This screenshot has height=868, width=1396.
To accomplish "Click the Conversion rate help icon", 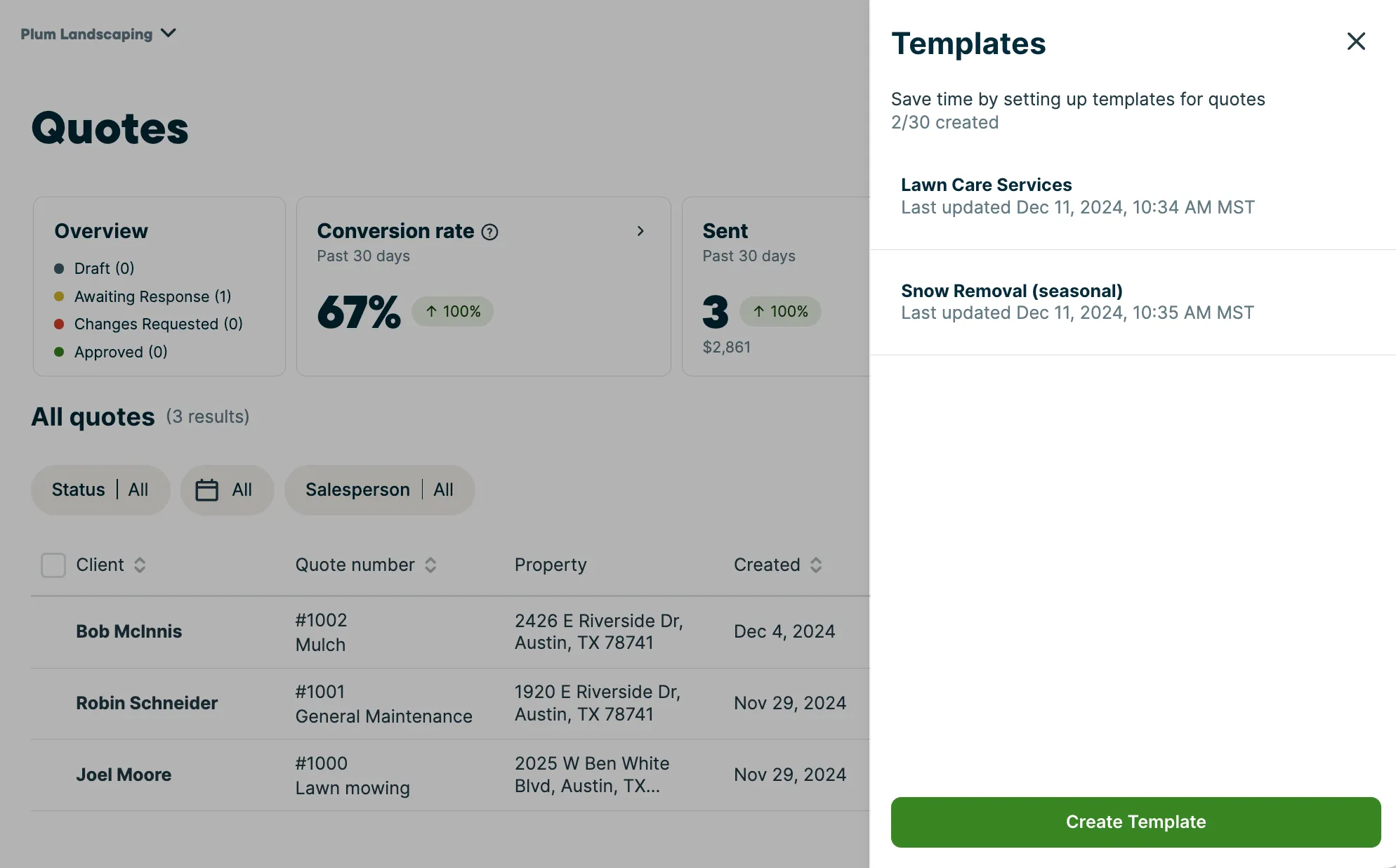I will point(489,232).
